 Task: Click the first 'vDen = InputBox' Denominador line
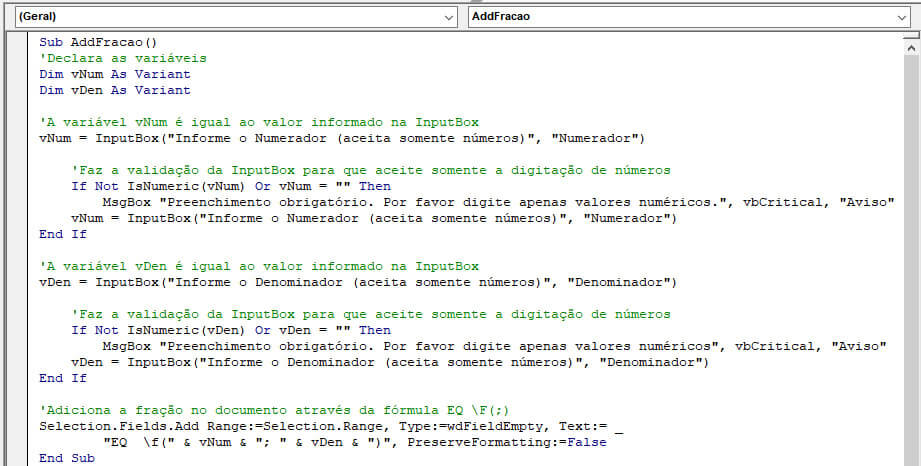click(358, 282)
